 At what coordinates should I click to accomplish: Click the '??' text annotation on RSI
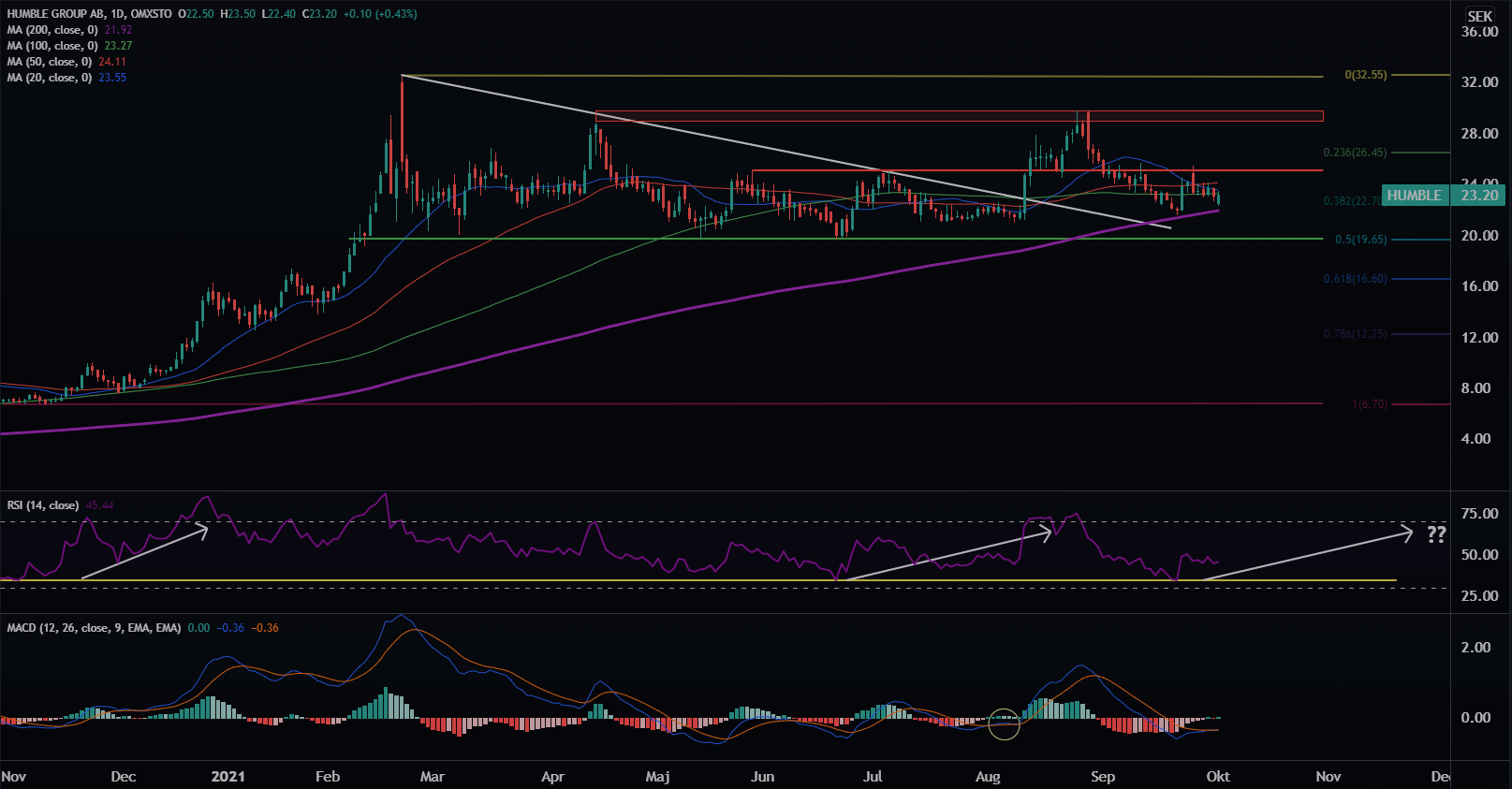(1435, 534)
